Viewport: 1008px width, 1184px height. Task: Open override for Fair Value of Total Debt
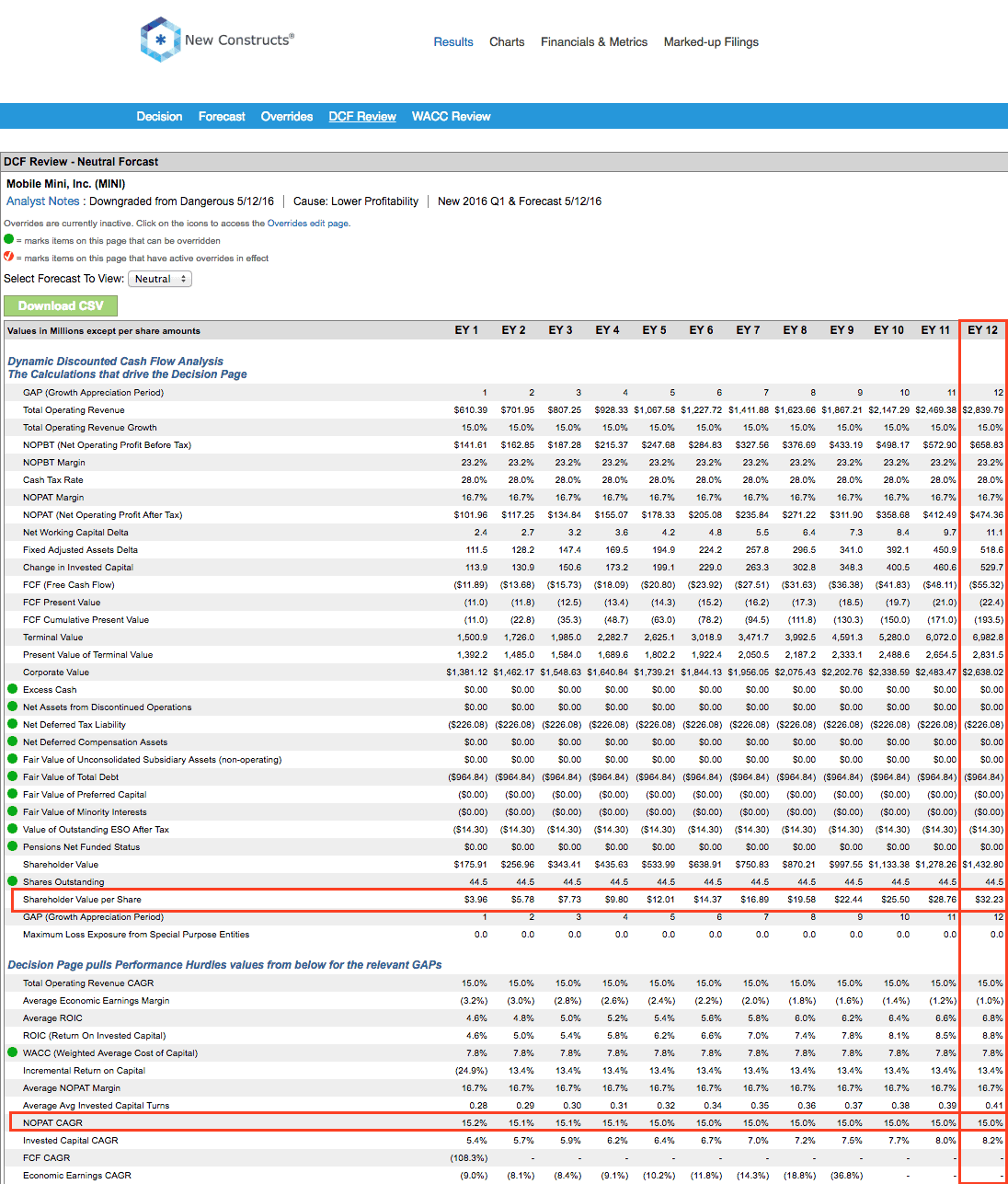coord(13,776)
